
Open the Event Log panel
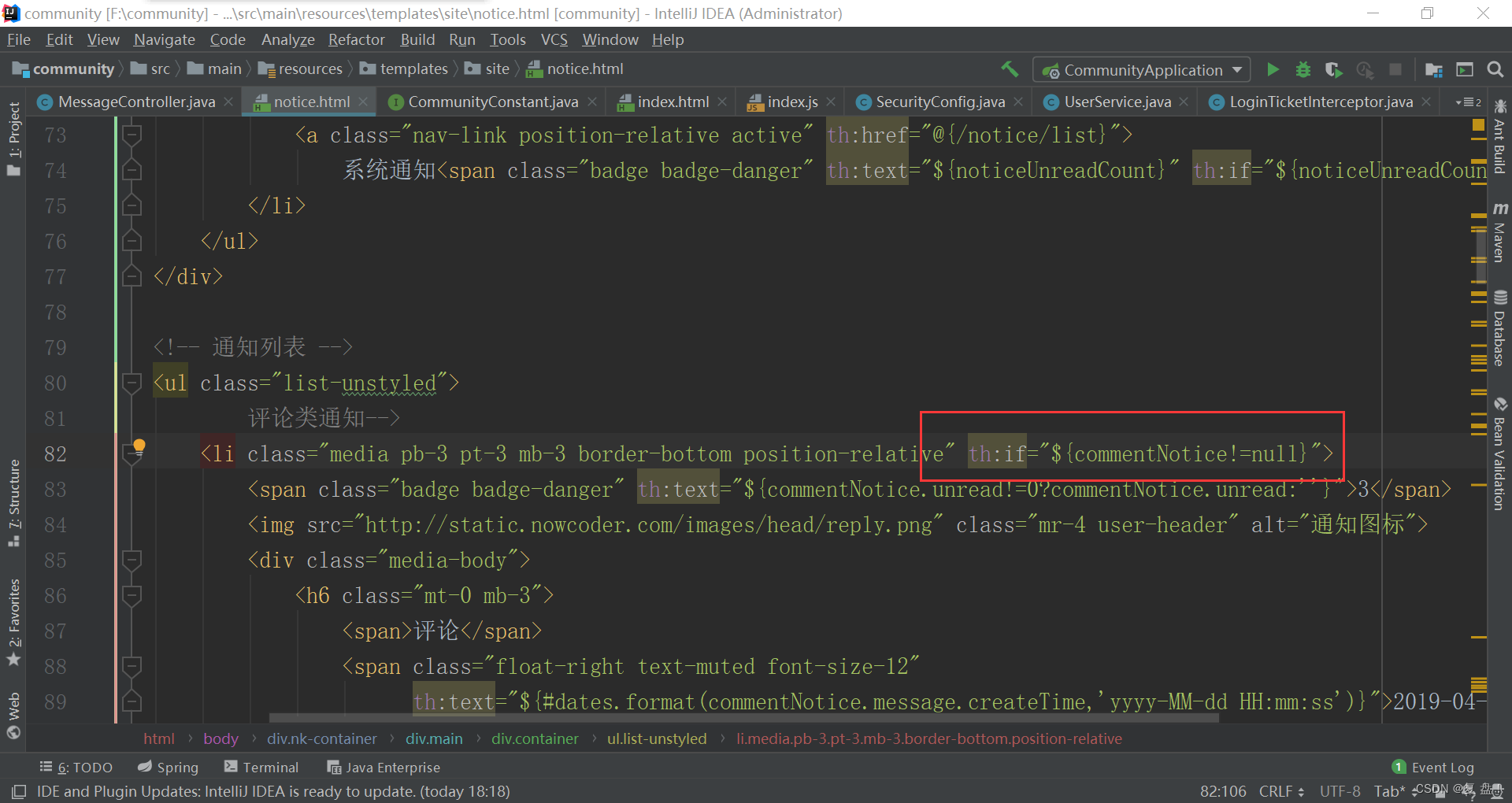[x=1432, y=767]
